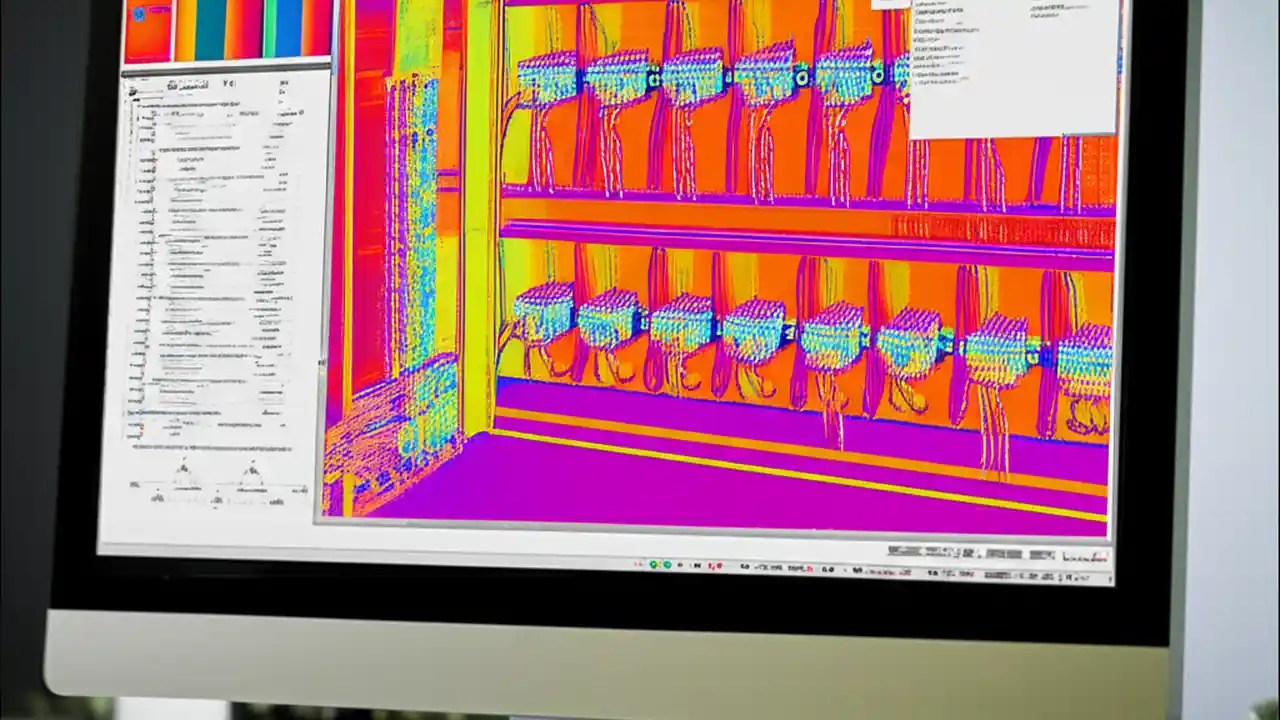Expand the first section of the left parameter panel
Screen dimensions: 1280x720
tap(133, 105)
